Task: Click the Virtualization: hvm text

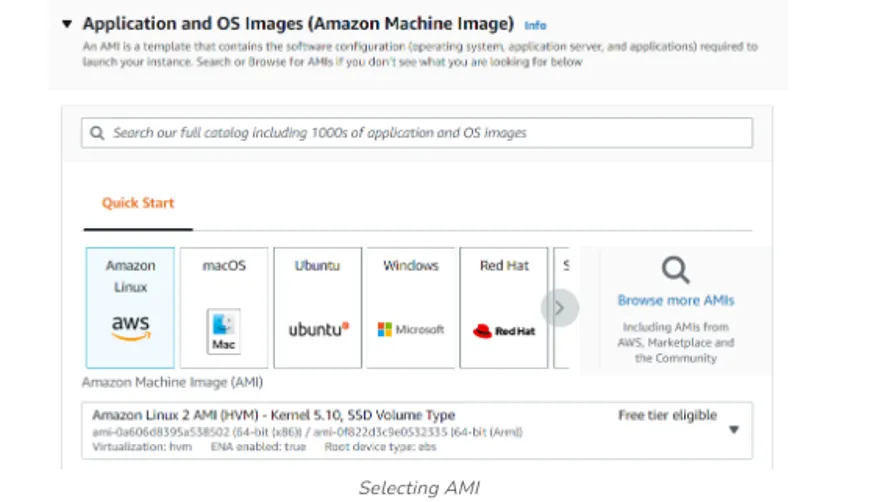Action: (x=142, y=447)
